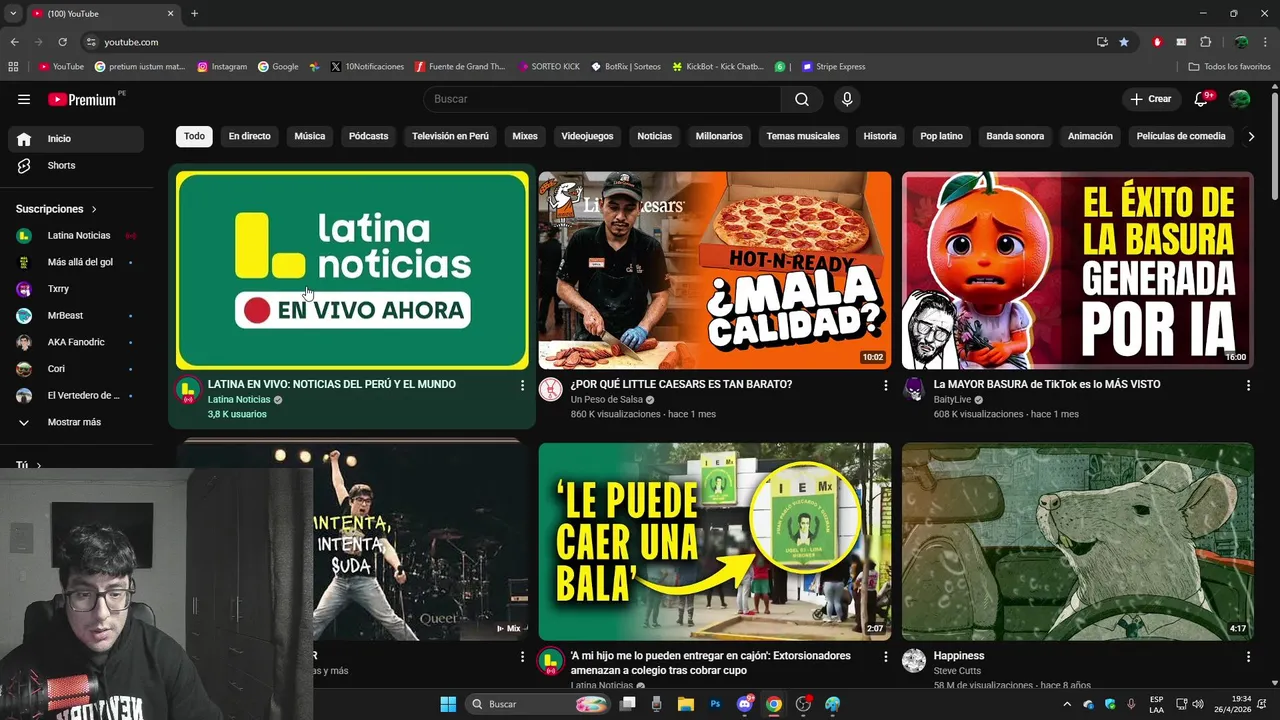Screen dimensions: 1280x720
Task: Open Chrome extensions puzzle icon
Action: pos(1205,42)
